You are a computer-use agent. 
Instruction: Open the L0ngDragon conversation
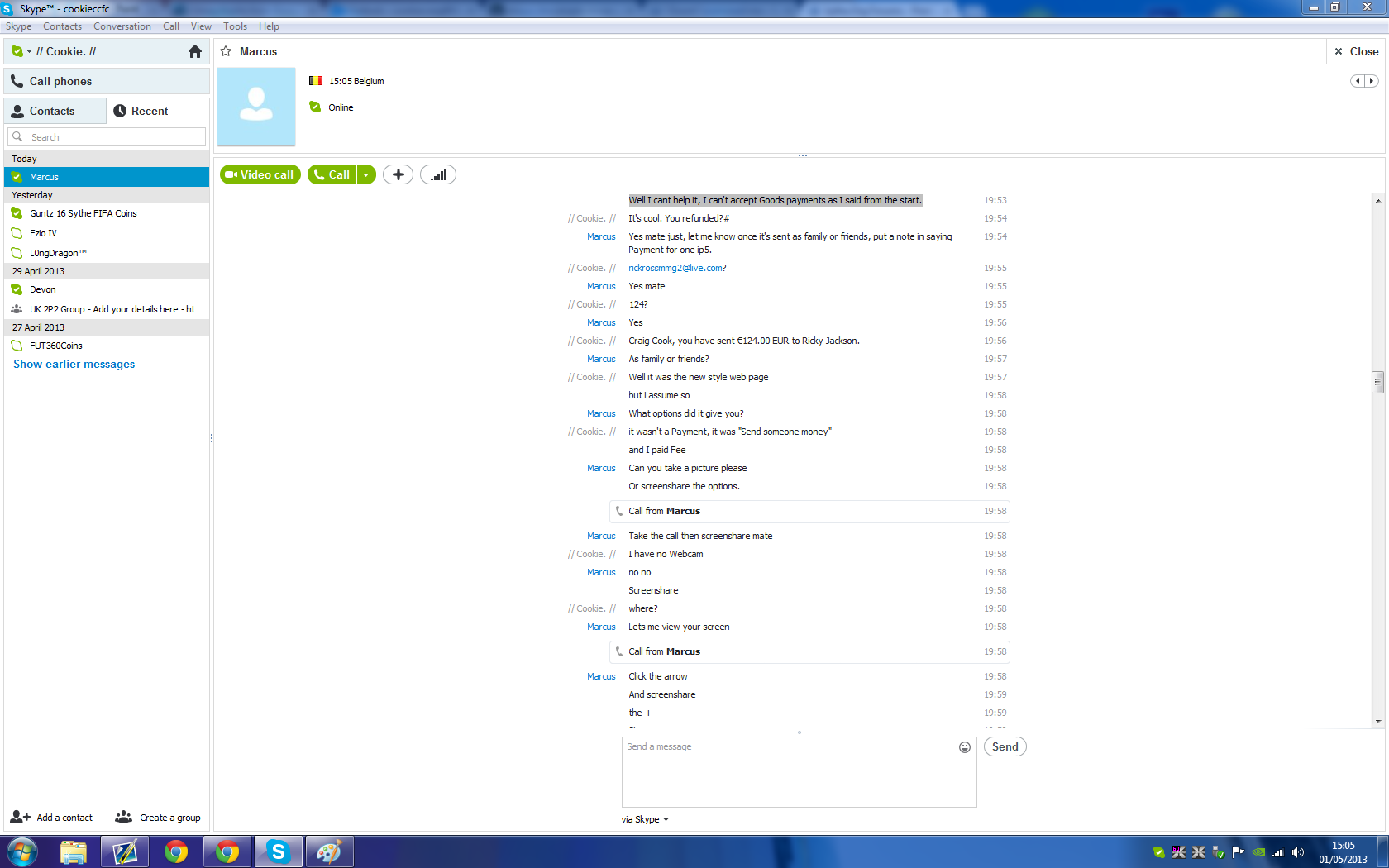coord(107,253)
